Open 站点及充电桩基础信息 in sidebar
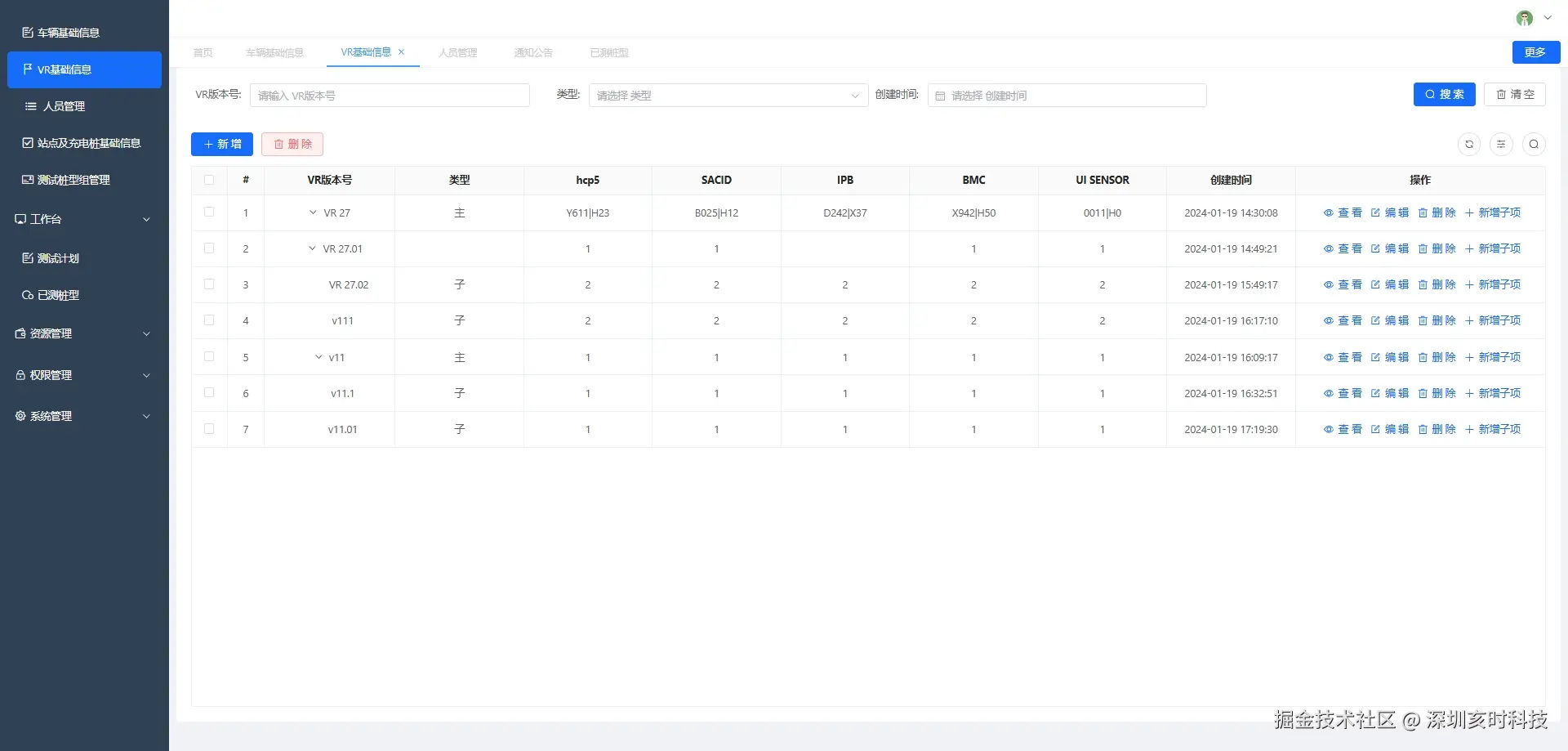This screenshot has width=1568, height=751. [84, 143]
